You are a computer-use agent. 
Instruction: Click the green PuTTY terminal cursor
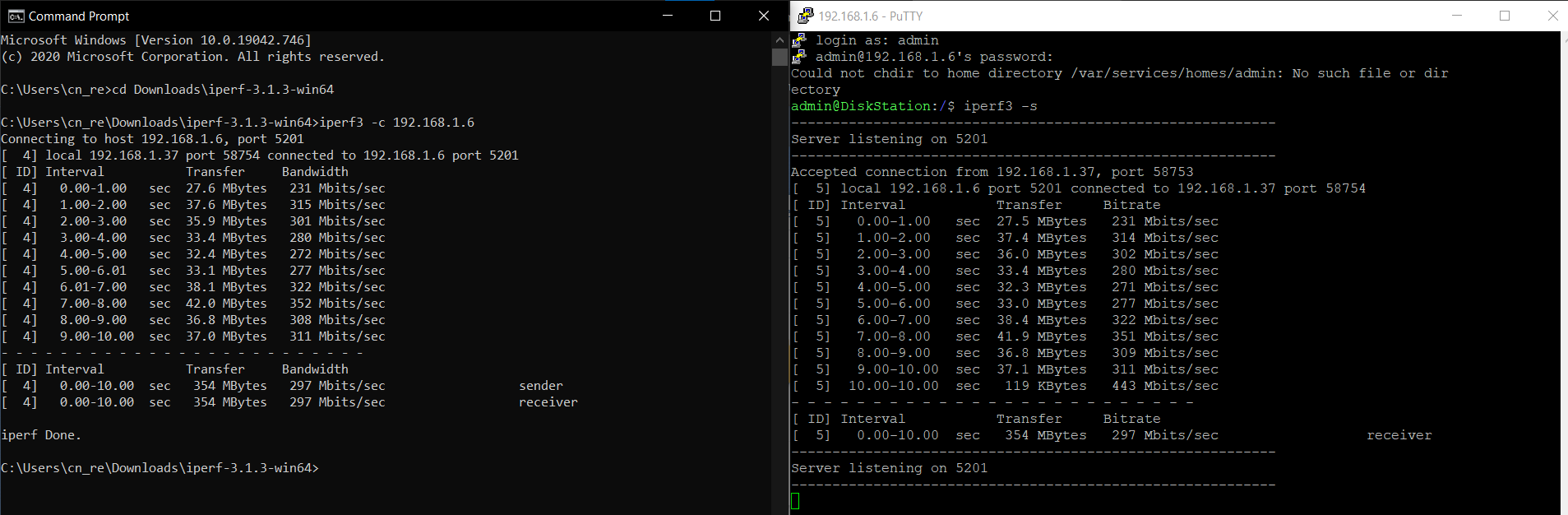pos(795,501)
